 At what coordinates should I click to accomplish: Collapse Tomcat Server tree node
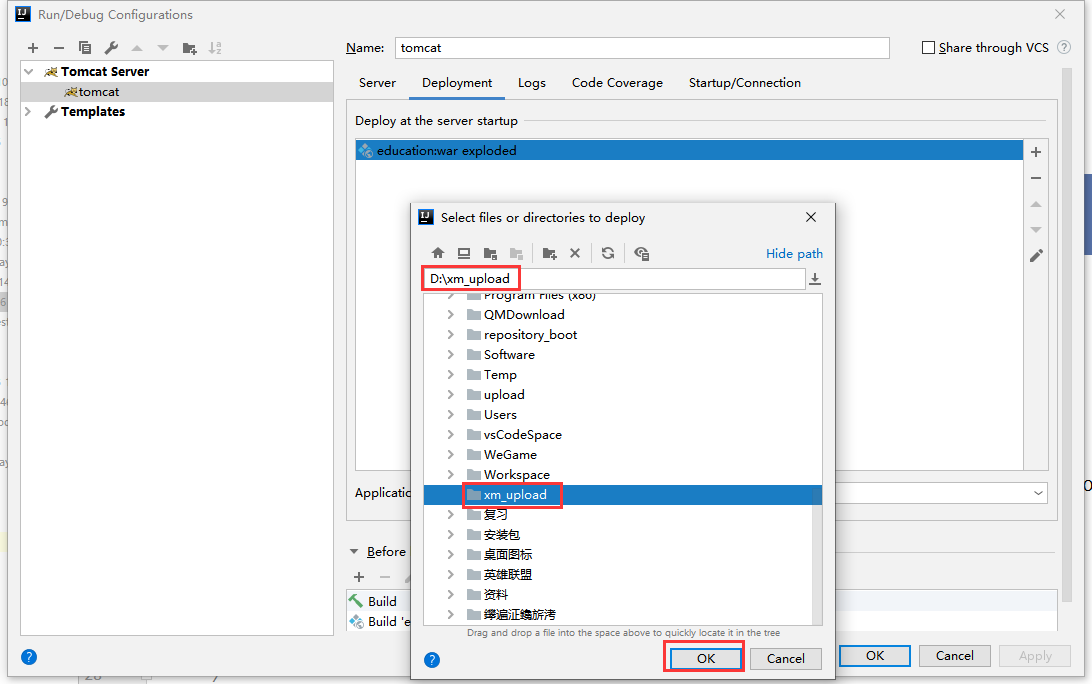pos(29,72)
